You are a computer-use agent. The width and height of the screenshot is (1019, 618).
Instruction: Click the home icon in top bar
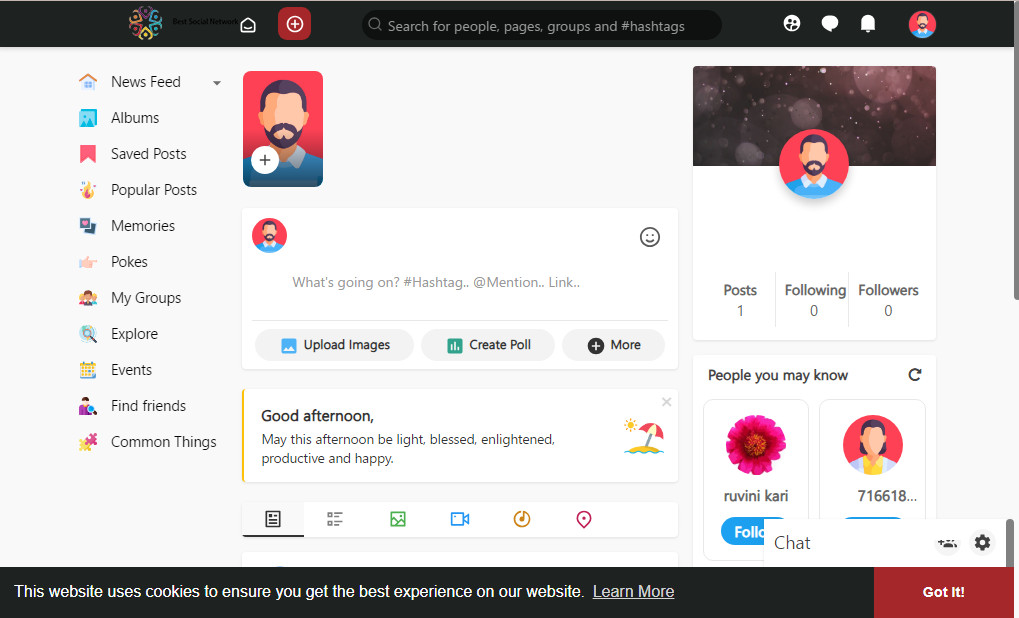tap(248, 25)
